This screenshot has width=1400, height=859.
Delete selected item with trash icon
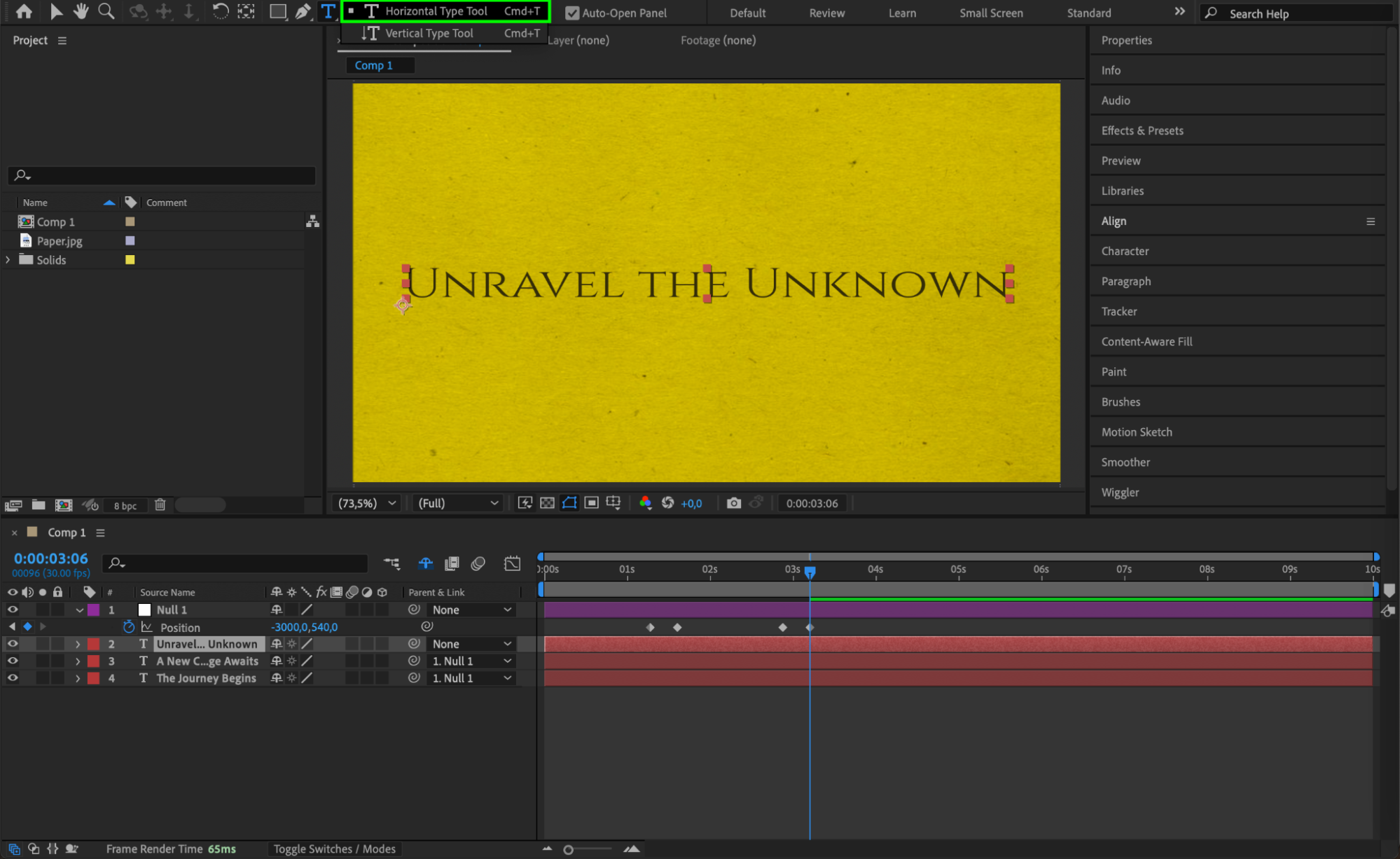(160, 504)
